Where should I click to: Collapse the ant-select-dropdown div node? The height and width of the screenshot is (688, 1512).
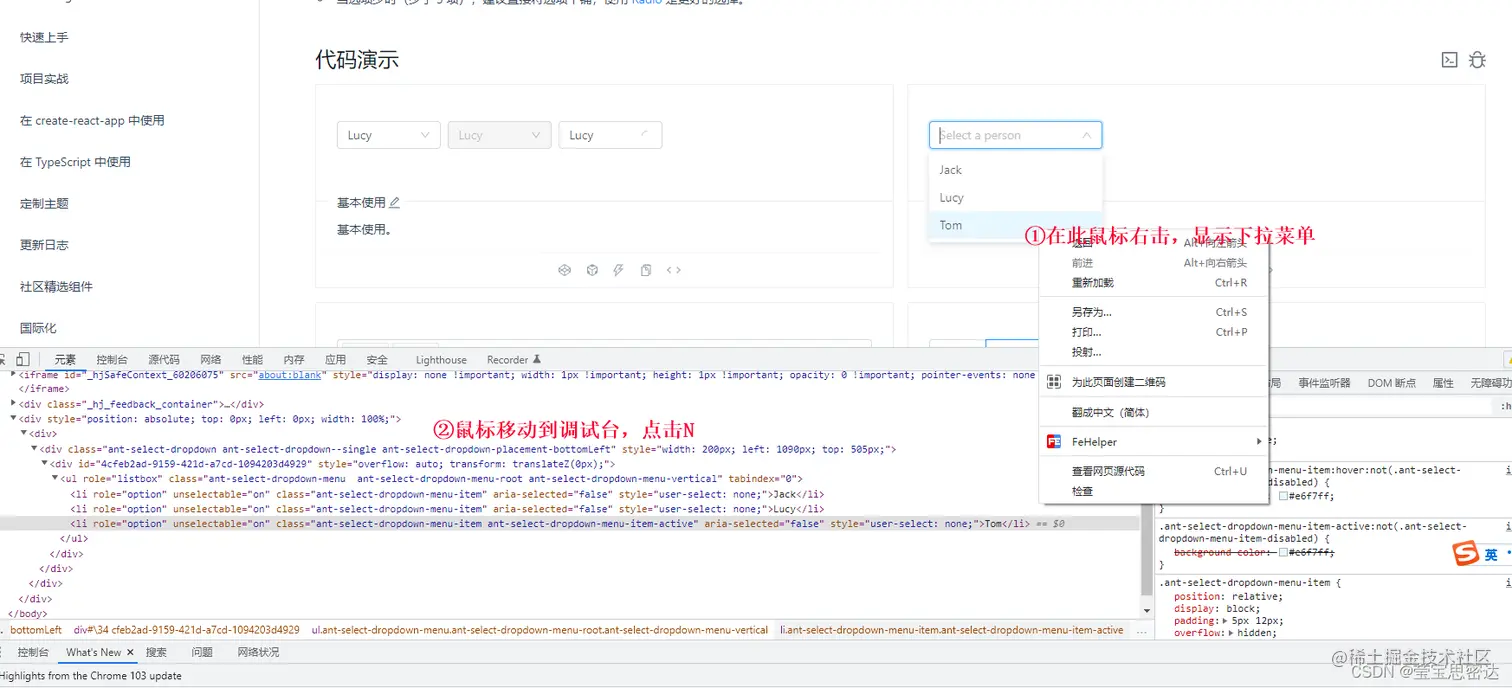pyautogui.click(x=34, y=449)
